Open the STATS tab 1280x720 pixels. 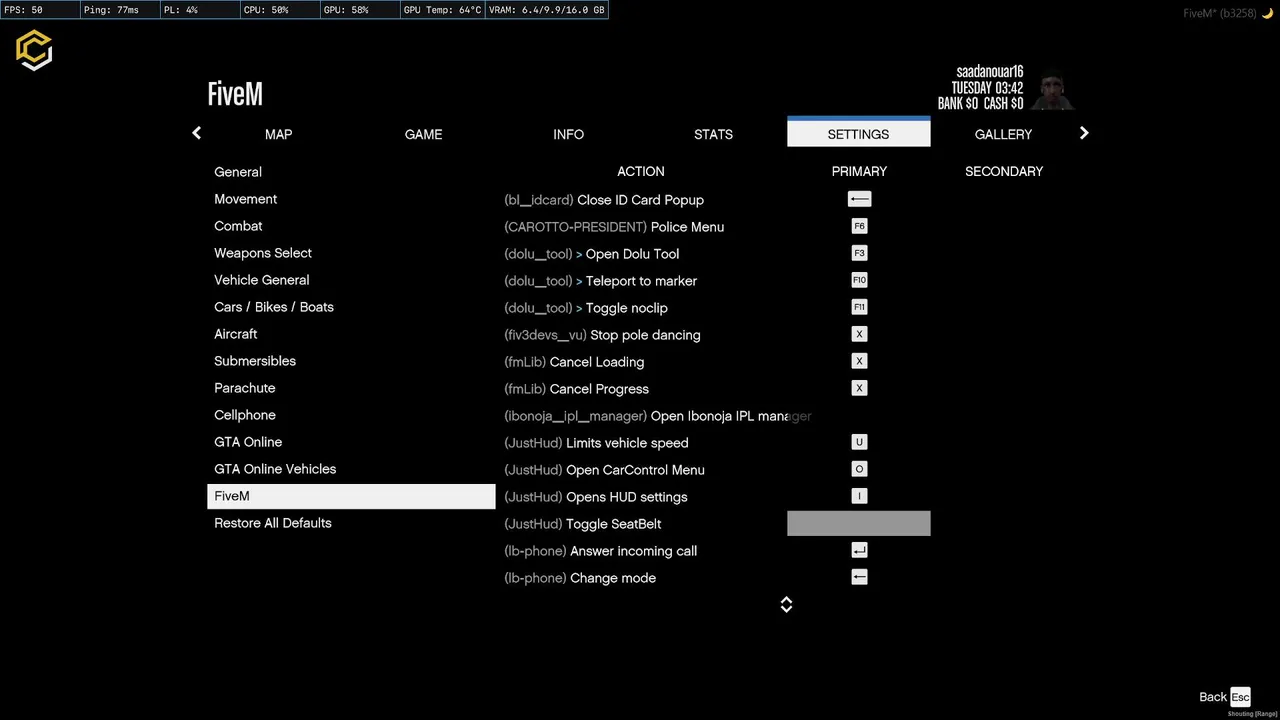[713, 134]
